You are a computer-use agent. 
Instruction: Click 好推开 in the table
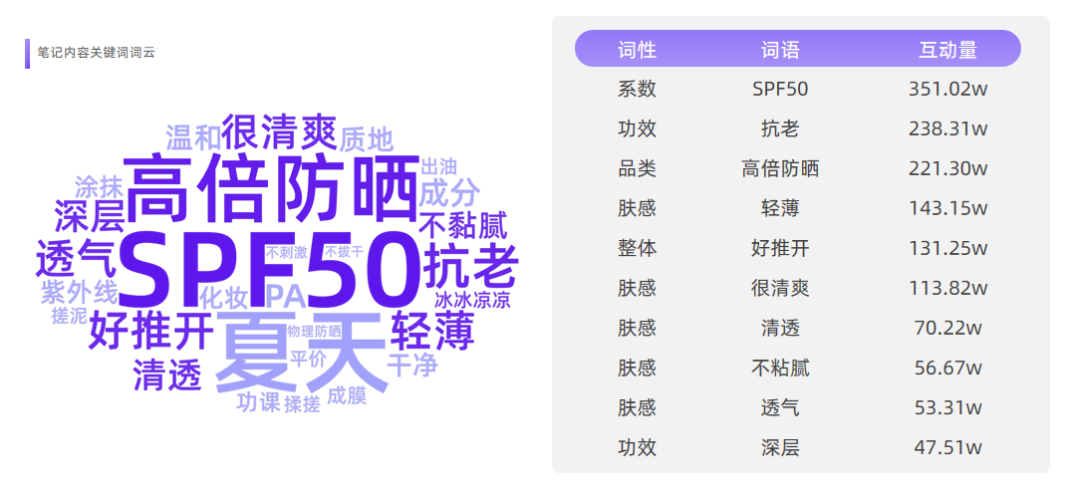click(x=780, y=249)
